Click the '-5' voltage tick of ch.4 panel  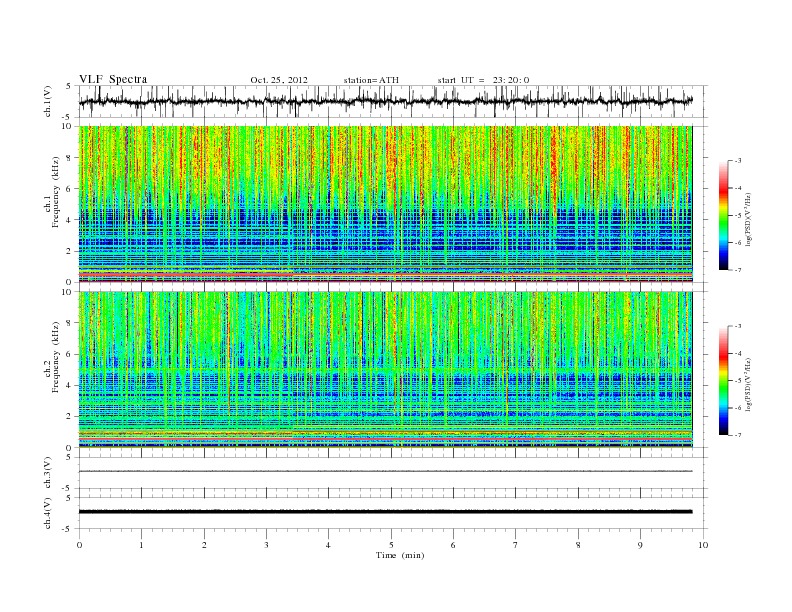(68, 529)
